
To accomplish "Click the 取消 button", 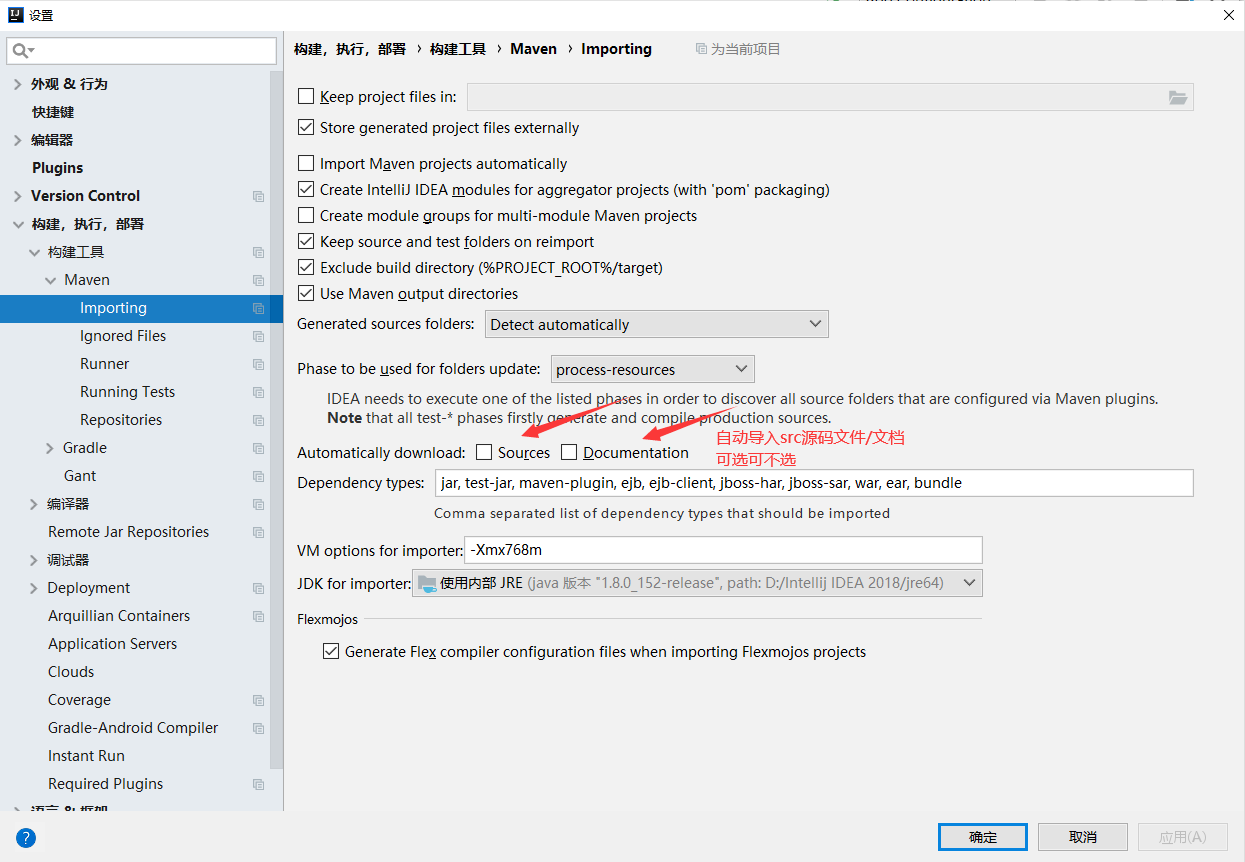I will coord(1083,837).
